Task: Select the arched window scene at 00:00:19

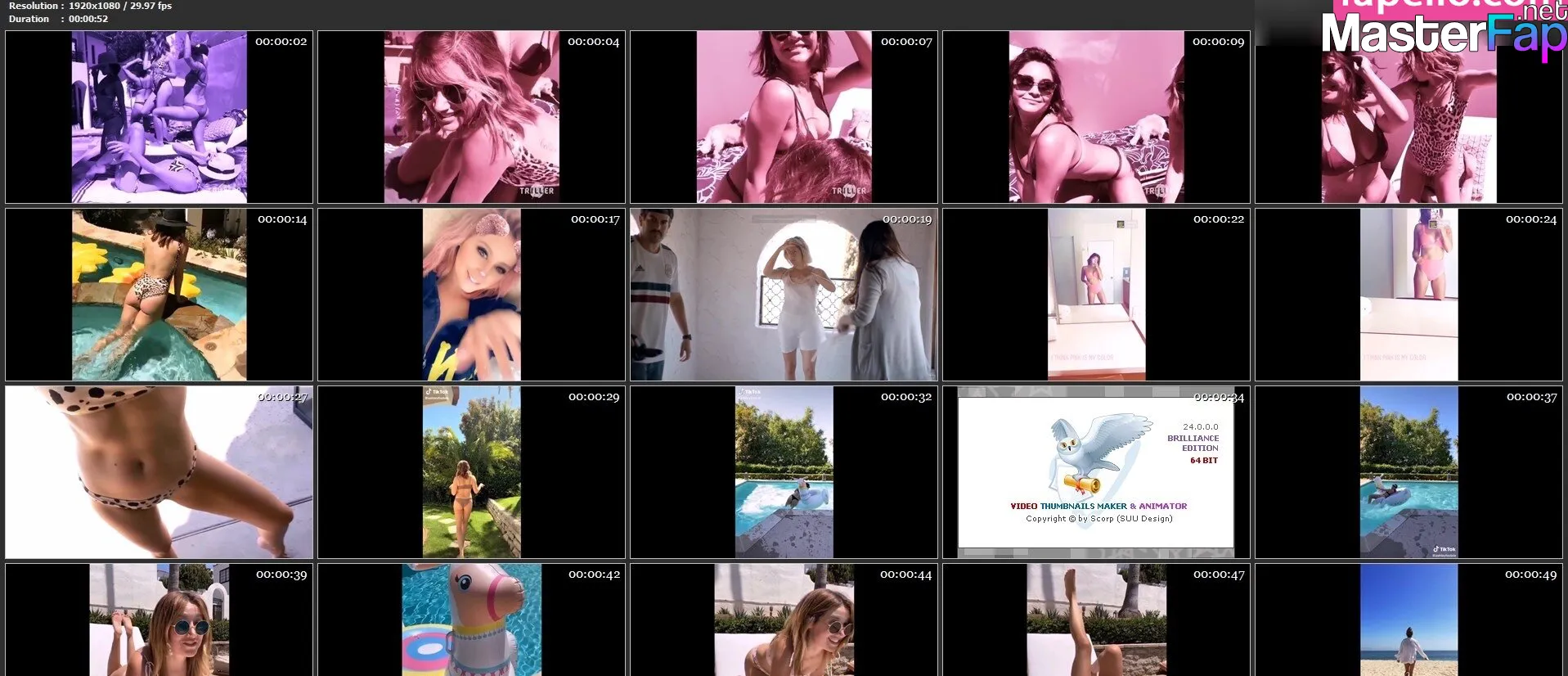Action: click(784, 295)
